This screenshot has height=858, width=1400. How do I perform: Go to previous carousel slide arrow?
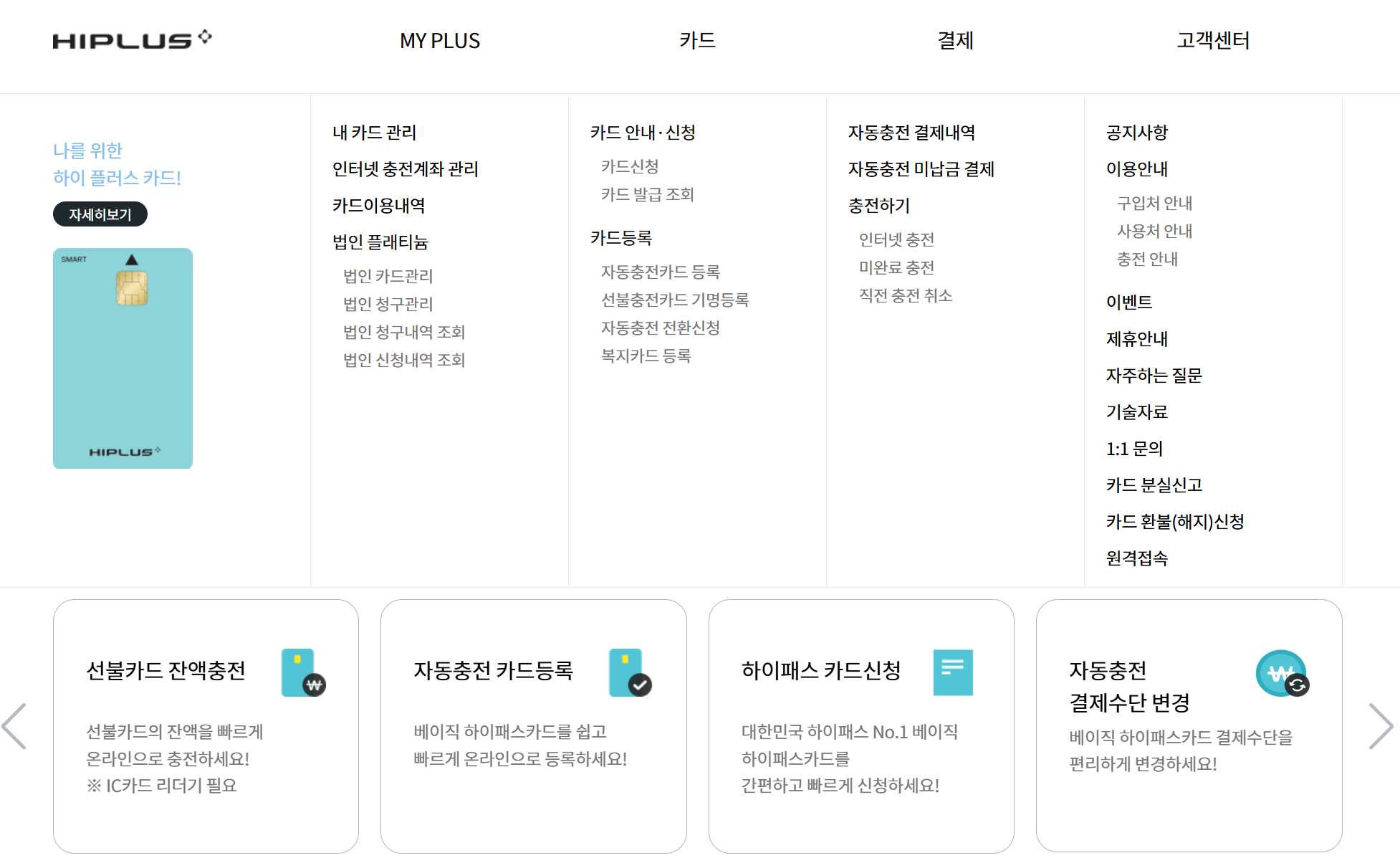pos(14,726)
